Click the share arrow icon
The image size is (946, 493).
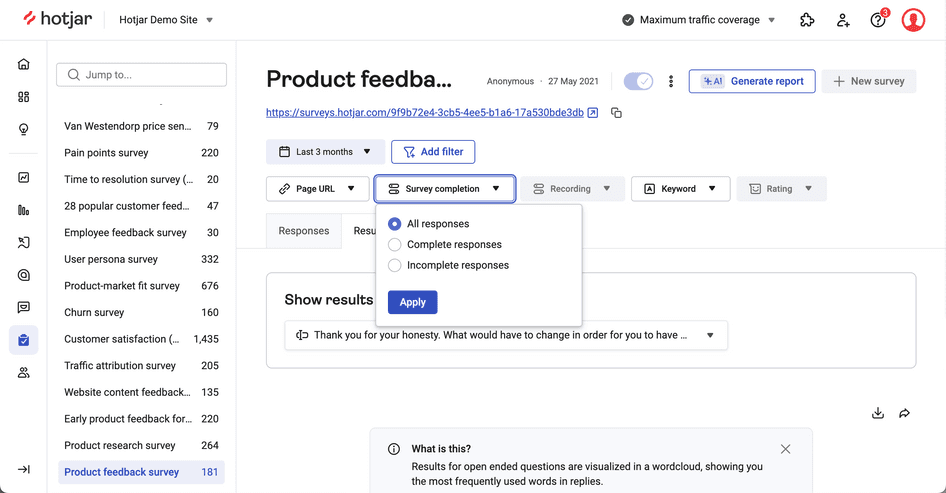904,413
